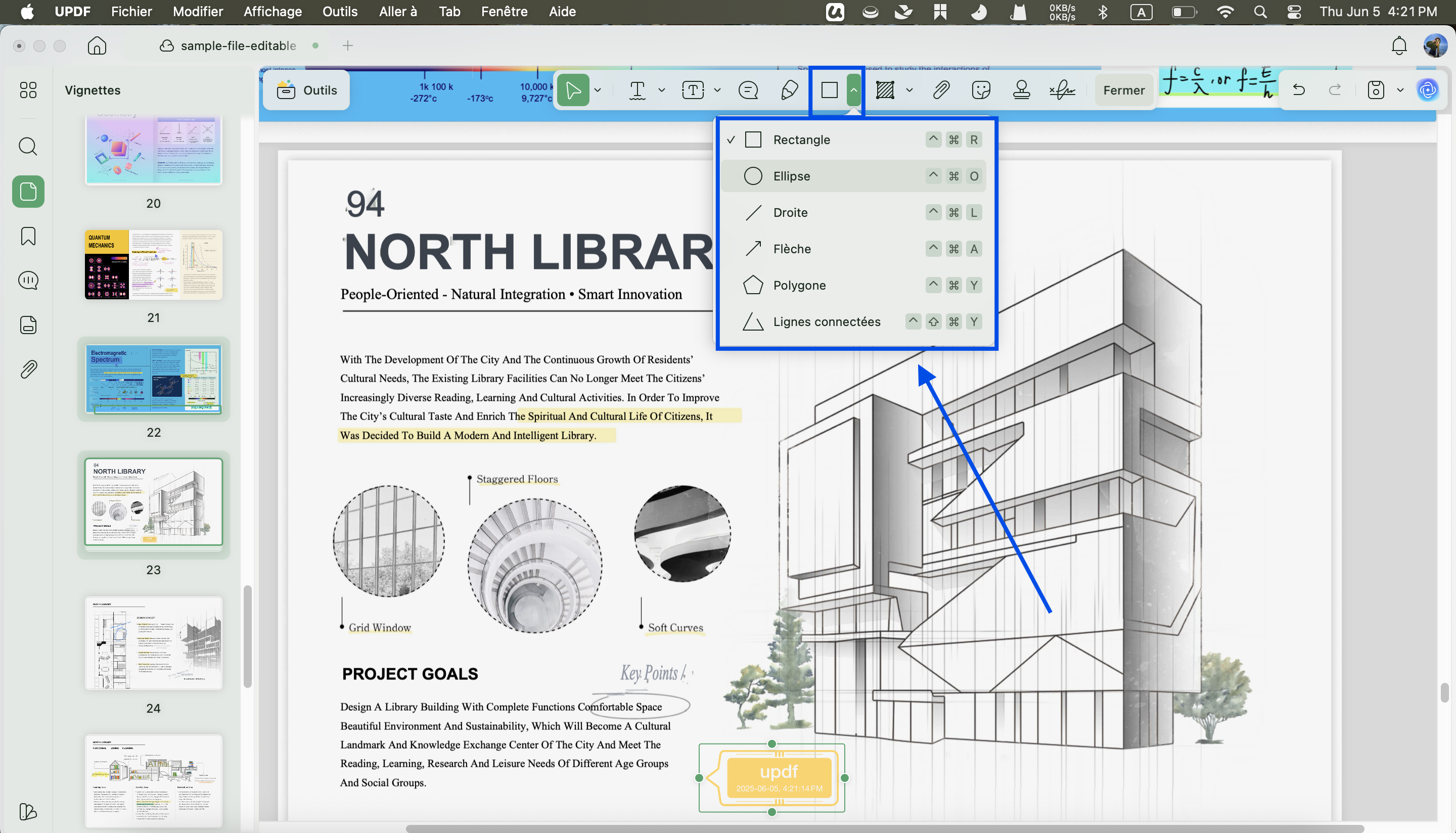The width and height of the screenshot is (1456, 833).
Task: Pick the Polygone shape option
Action: click(x=853, y=285)
